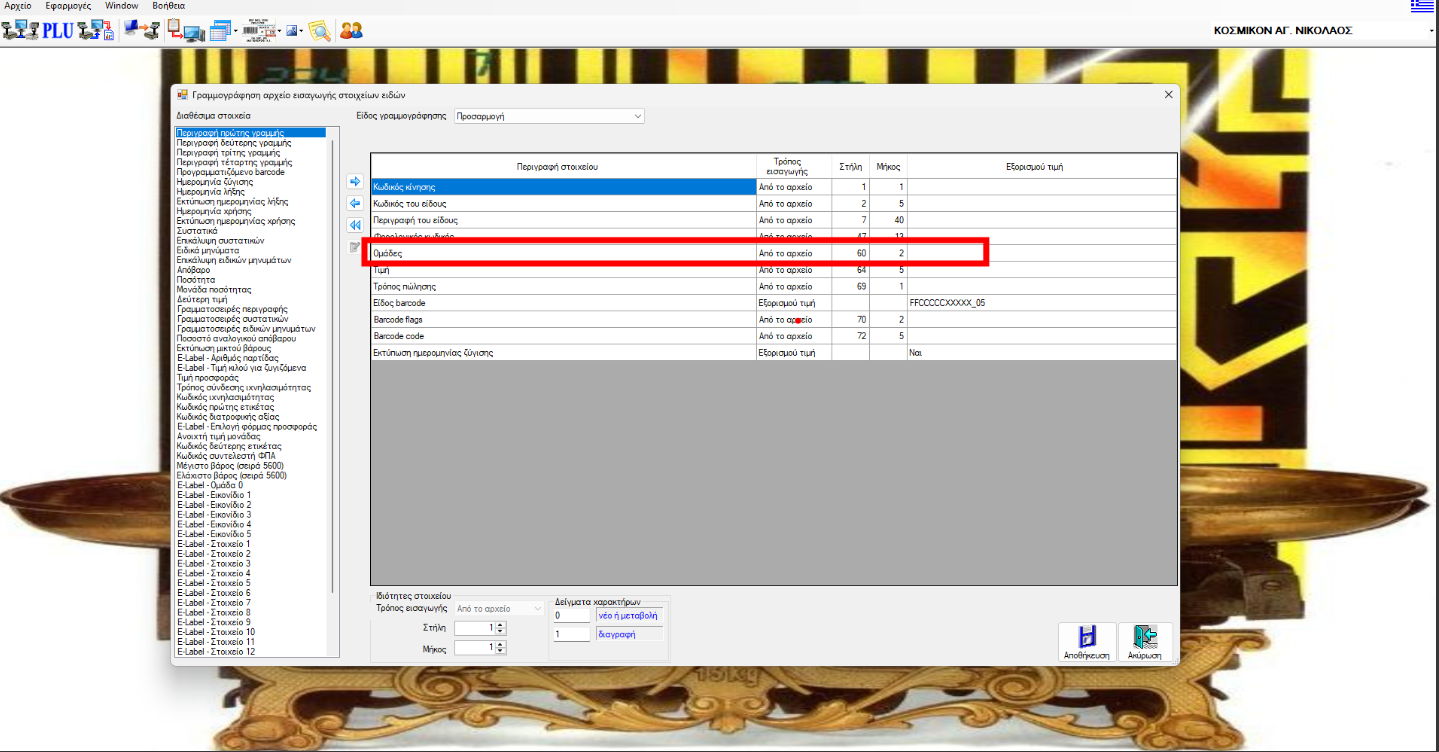The width and height of the screenshot is (1439, 752).
Task: Click the magnifier search document icon
Action: click(319, 31)
